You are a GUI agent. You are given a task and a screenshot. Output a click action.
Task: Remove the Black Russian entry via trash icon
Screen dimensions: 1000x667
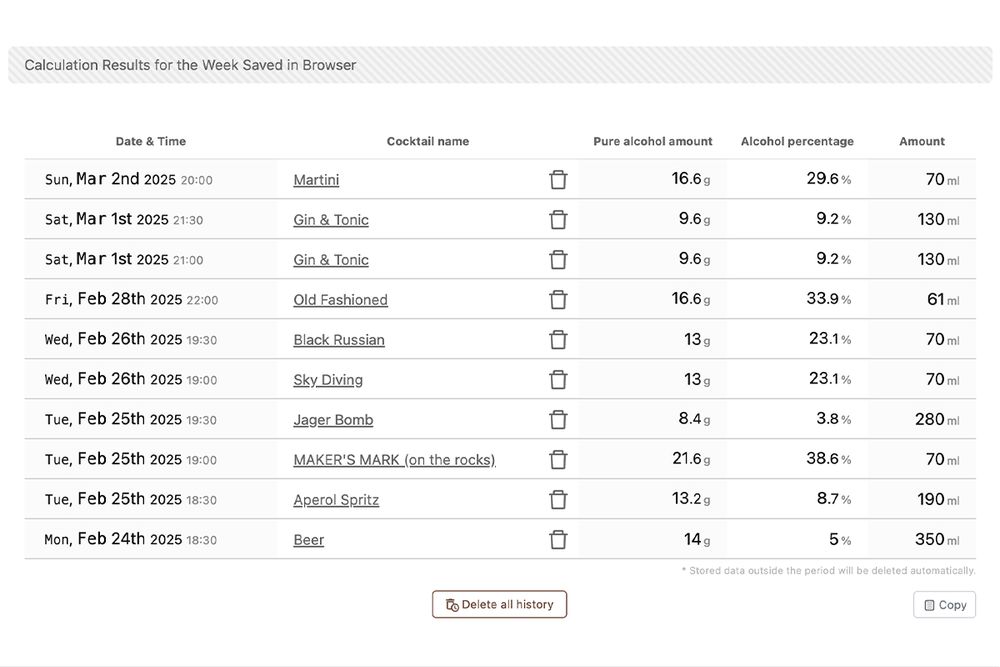pos(558,340)
